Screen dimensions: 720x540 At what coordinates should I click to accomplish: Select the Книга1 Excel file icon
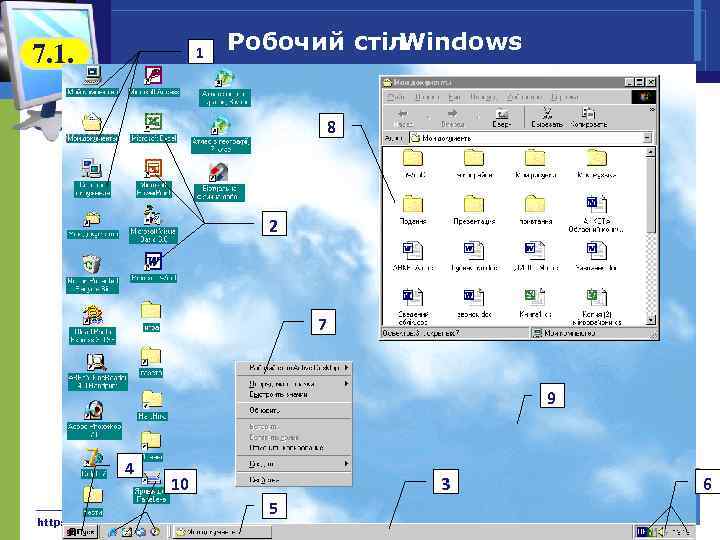[x=535, y=302]
